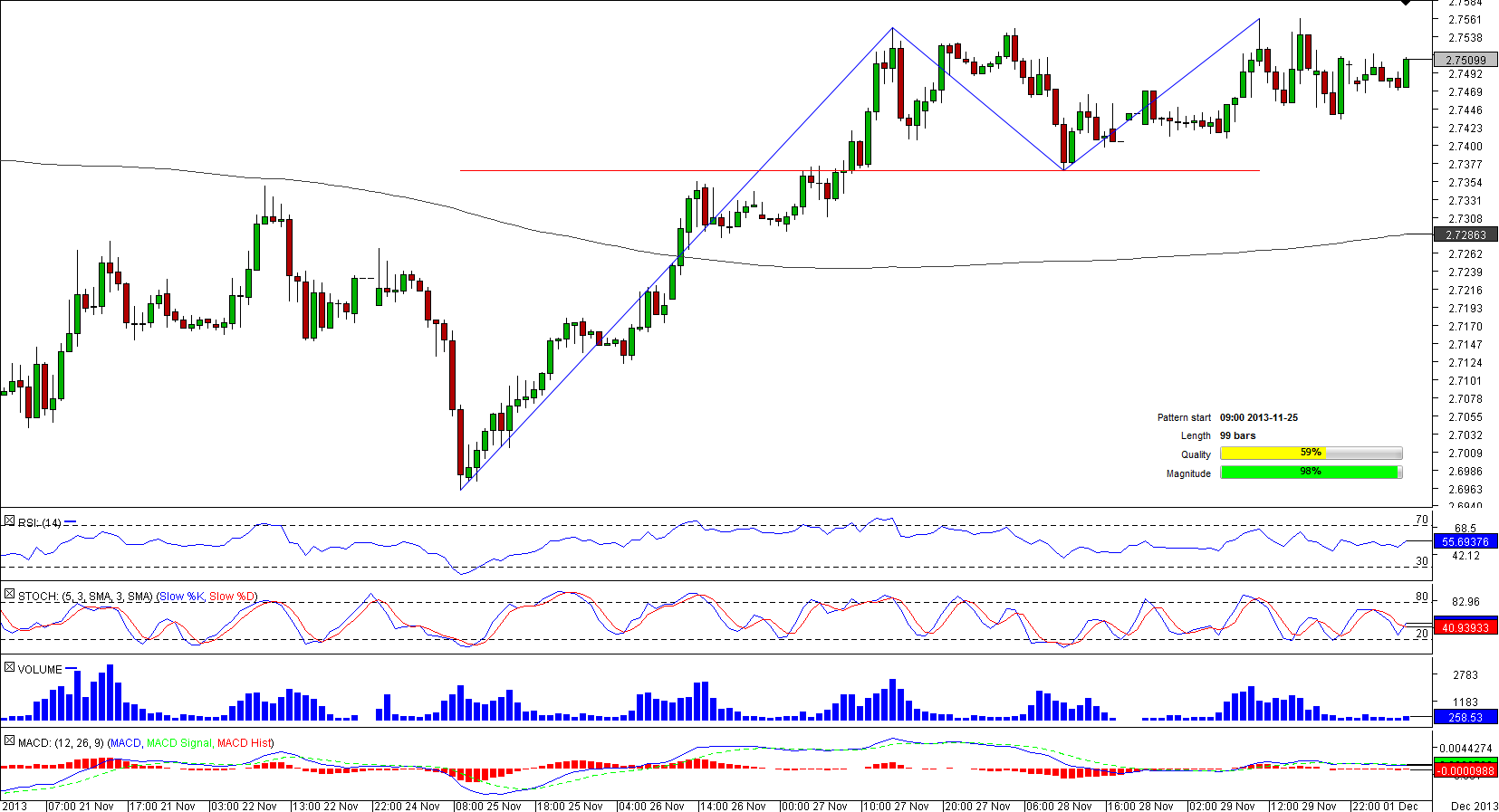Close the VOLUME indicator panel
Image resolution: width=1499 pixels, height=812 pixels.
[9, 668]
